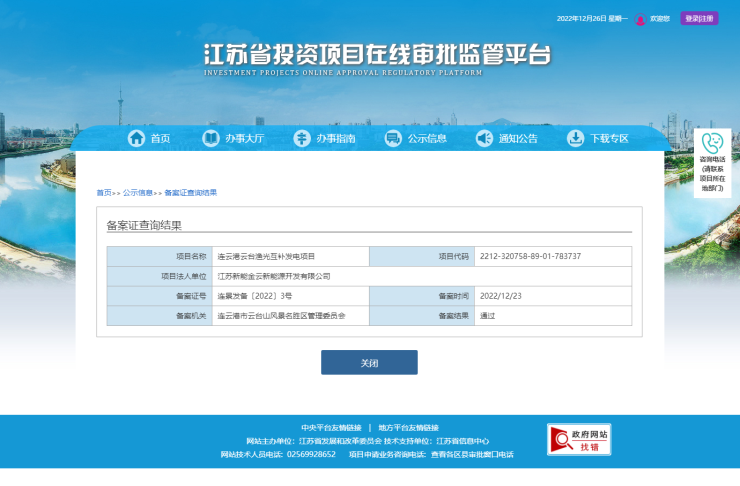Click project code 2212-320758-89-01-783737
This screenshot has height=486, width=740.
[530, 256]
